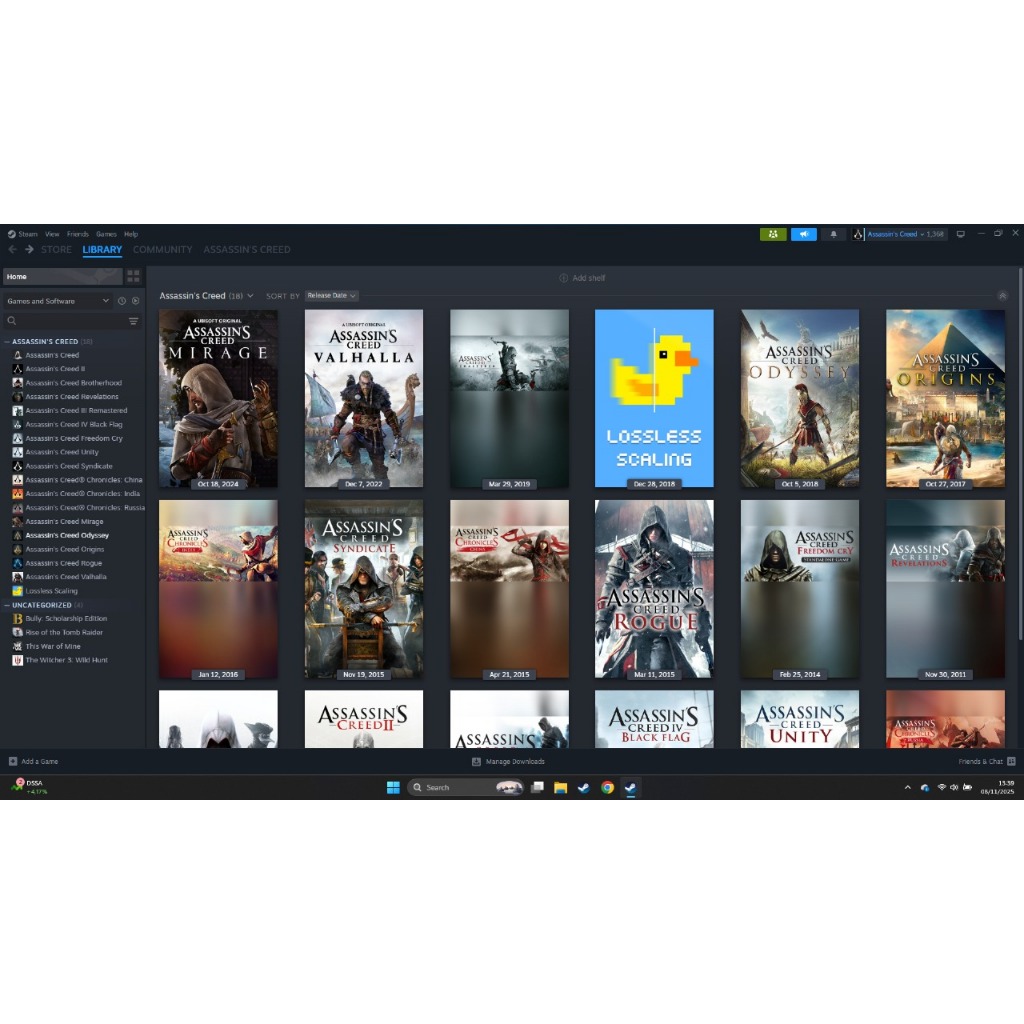This screenshot has height=1024, width=1024.
Task: Select Assassin's Creed IV Black Flag in sidebar
Action: [x=74, y=424]
